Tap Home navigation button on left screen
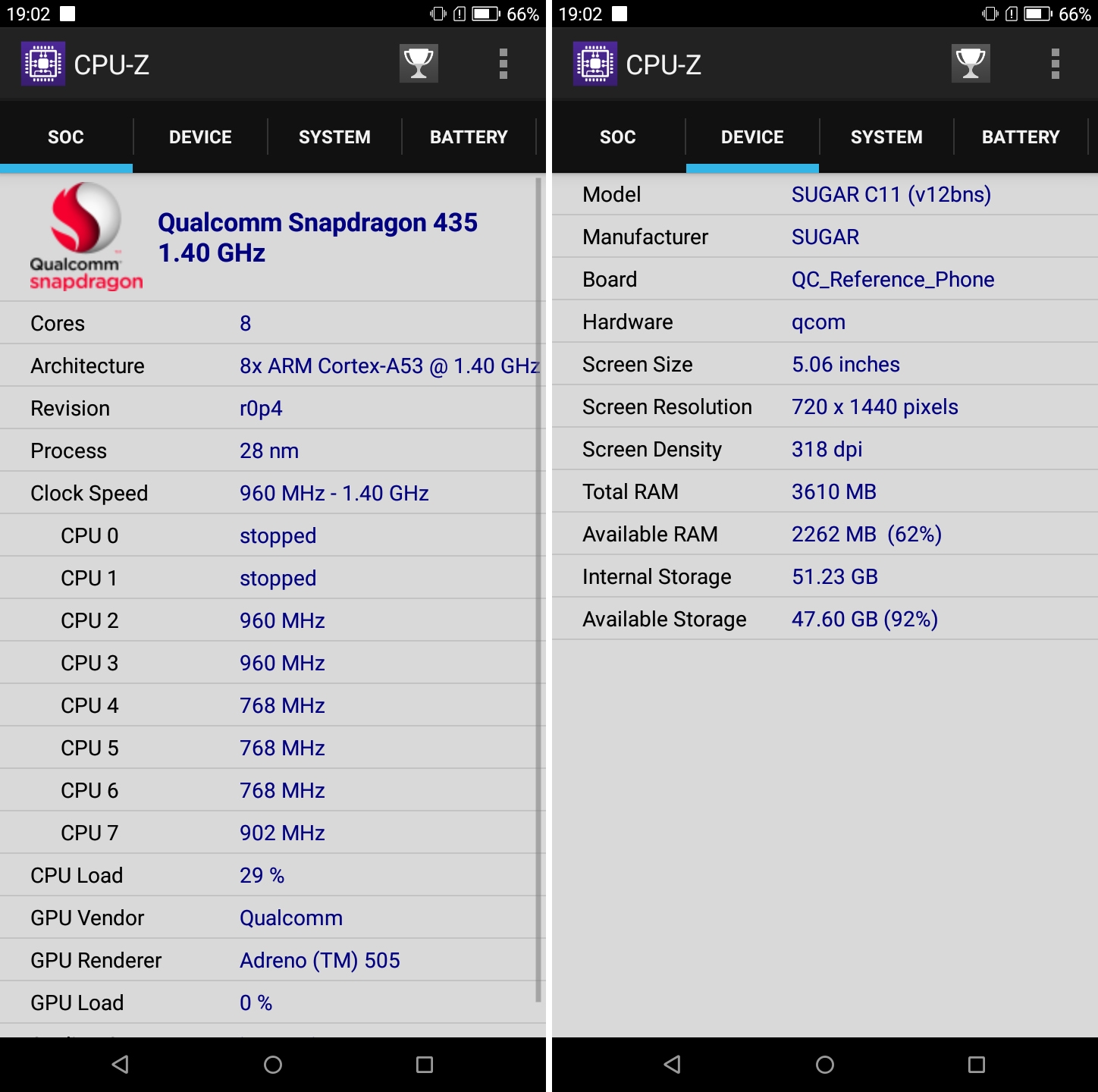 coord(273,1065)
